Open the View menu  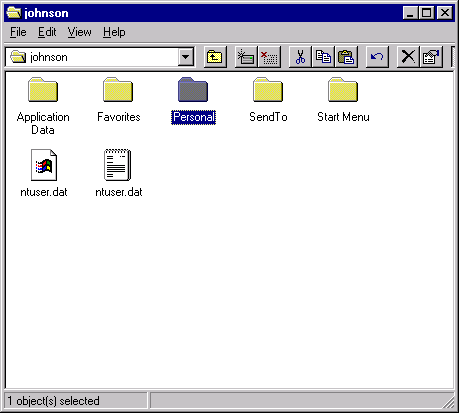coord(79,32)
